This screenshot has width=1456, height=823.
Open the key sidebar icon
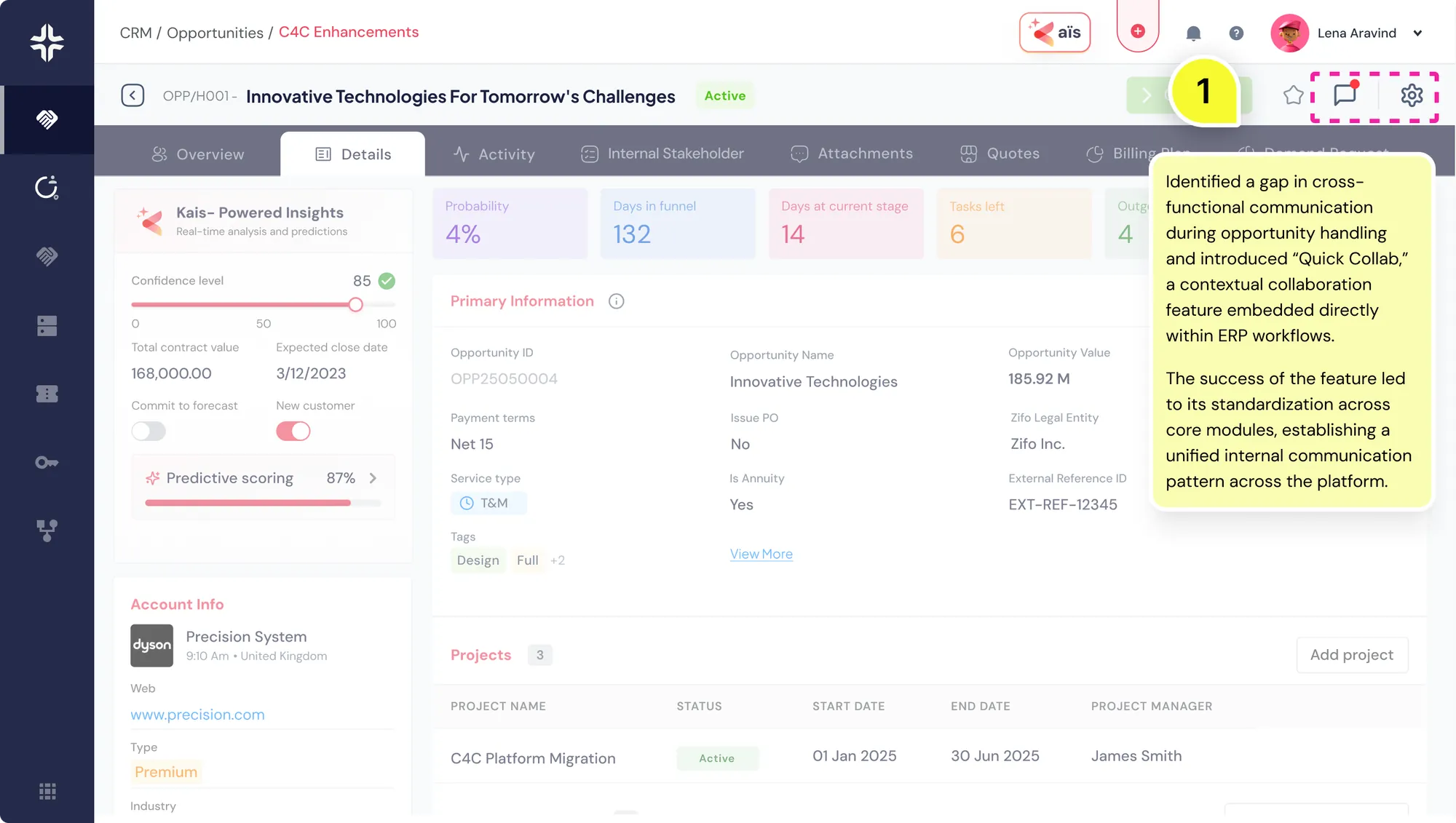pos(47,462)
